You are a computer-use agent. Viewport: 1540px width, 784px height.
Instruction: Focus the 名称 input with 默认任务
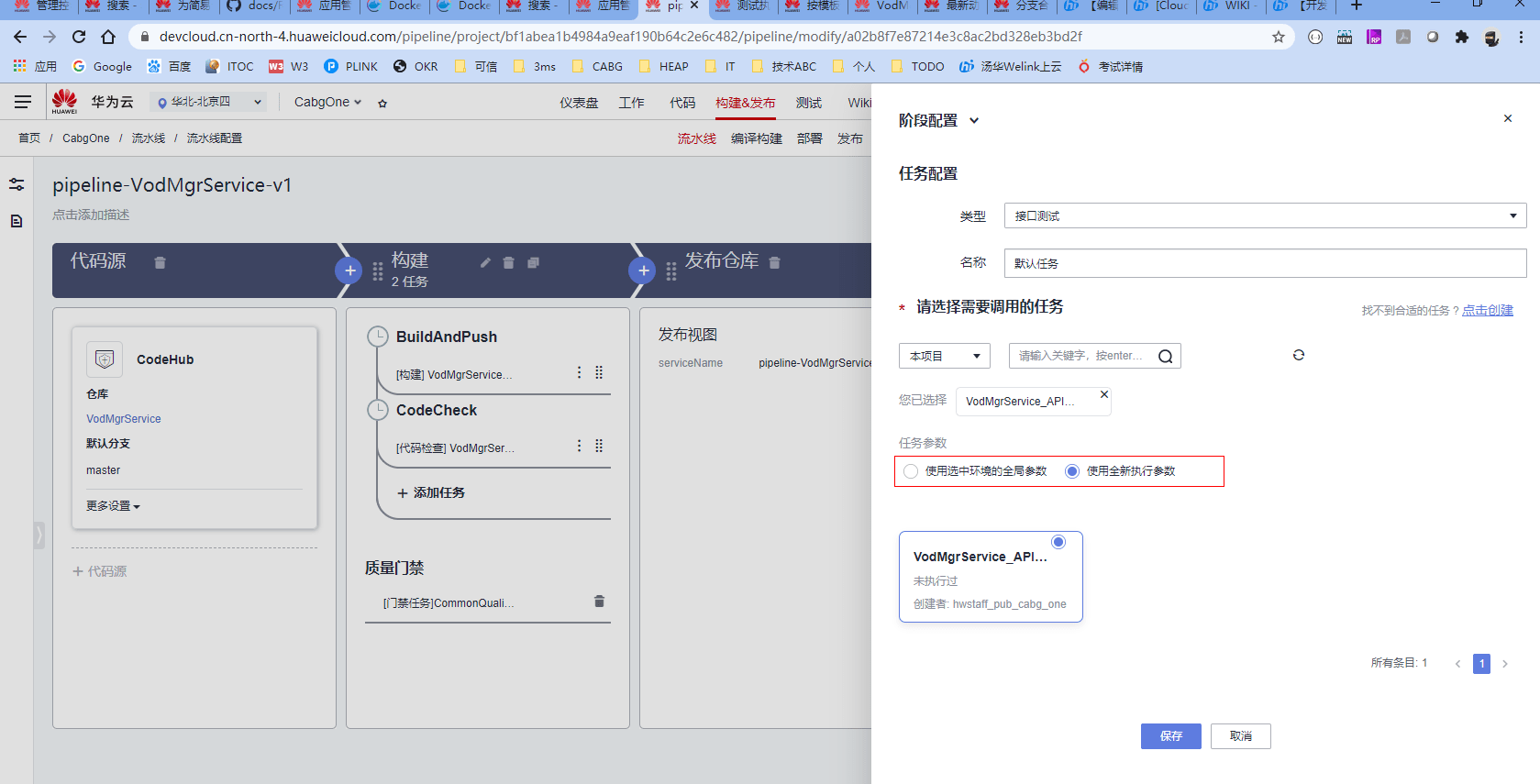pyautogui.click(x=1266, y=263)
